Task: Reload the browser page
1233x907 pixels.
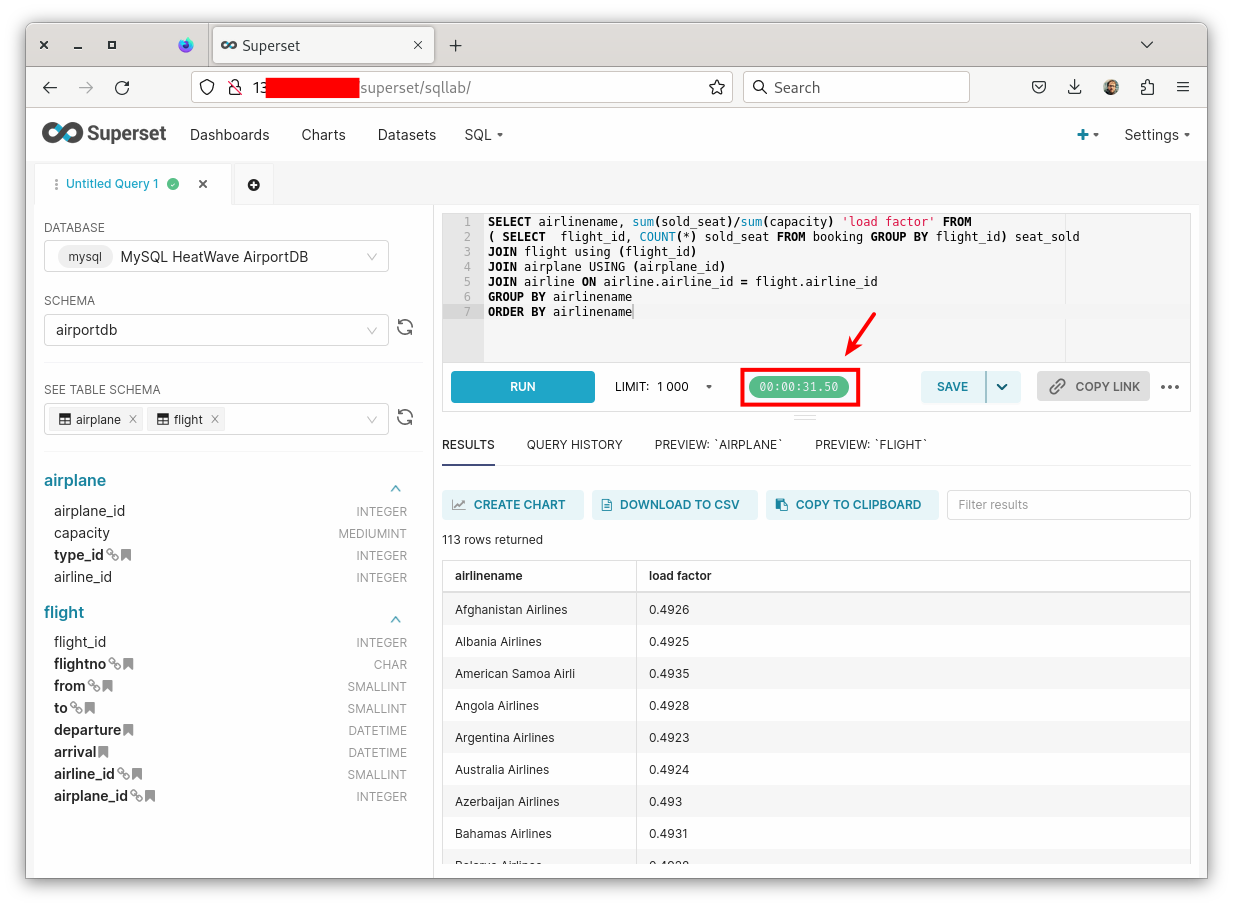Action: tap(122, 87)
